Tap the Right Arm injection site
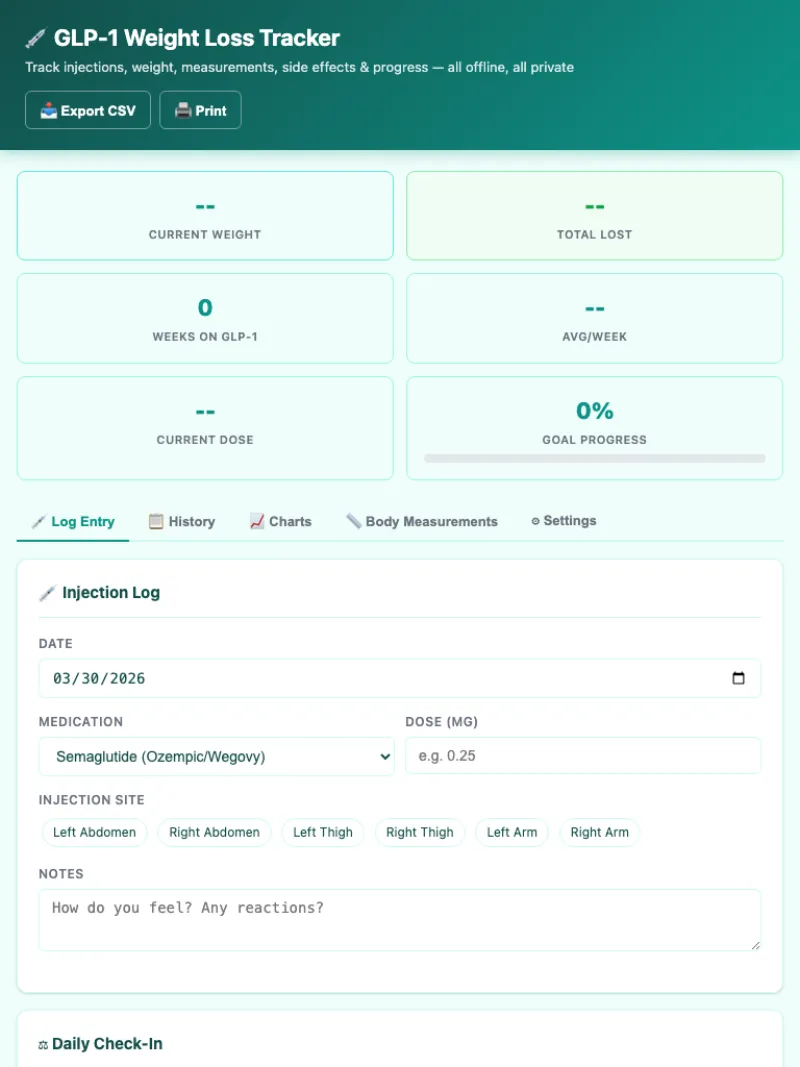 (599, 832)
